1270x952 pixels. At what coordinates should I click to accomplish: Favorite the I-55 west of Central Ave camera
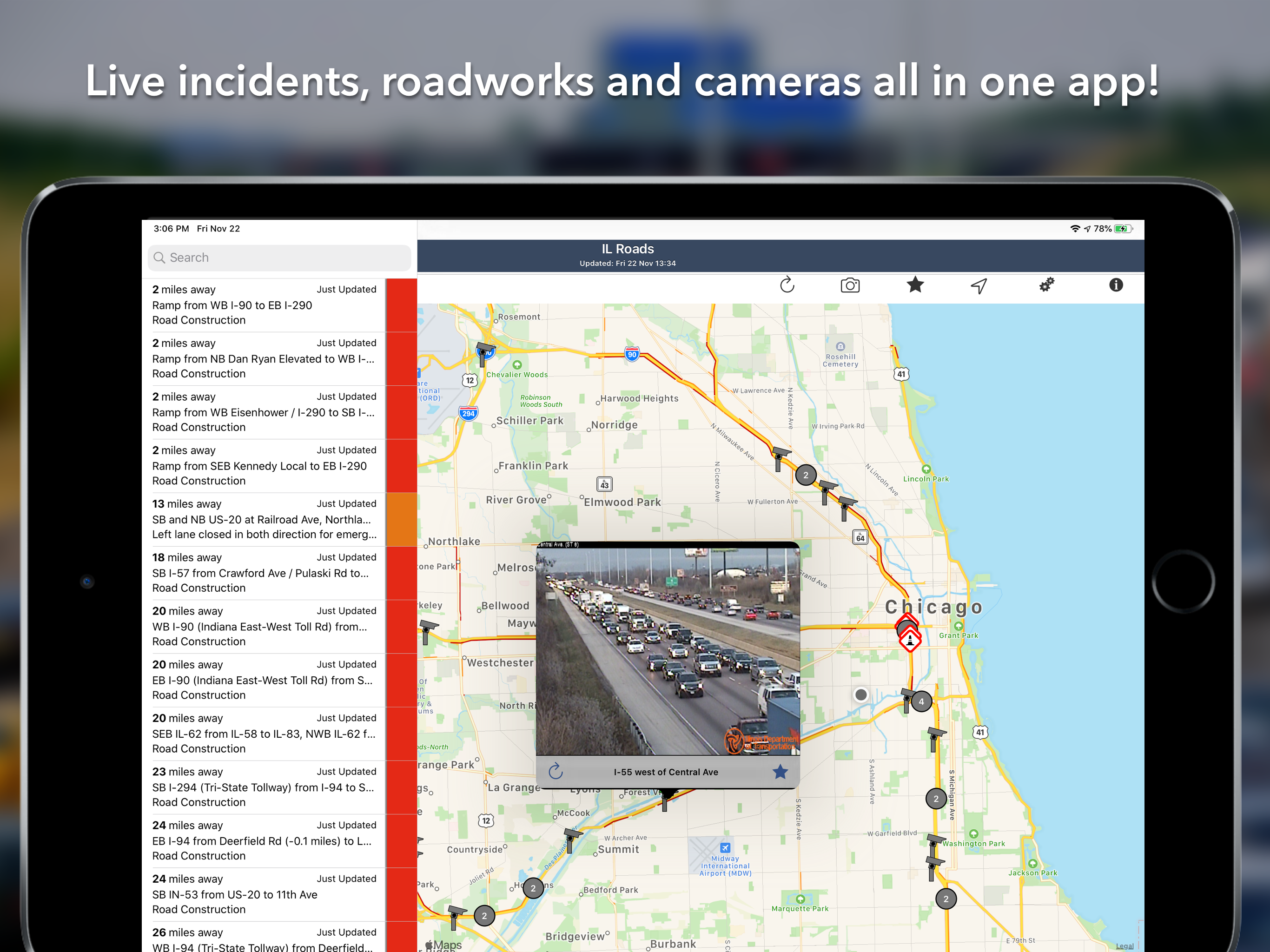pyautogui.click(x=780, y=772)
